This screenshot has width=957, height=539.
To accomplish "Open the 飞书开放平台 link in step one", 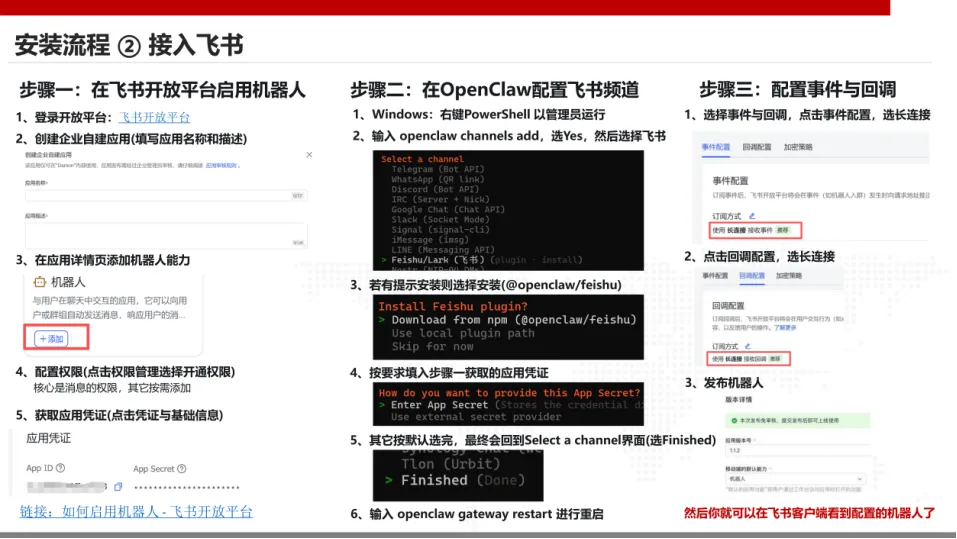I will point(154,117).
